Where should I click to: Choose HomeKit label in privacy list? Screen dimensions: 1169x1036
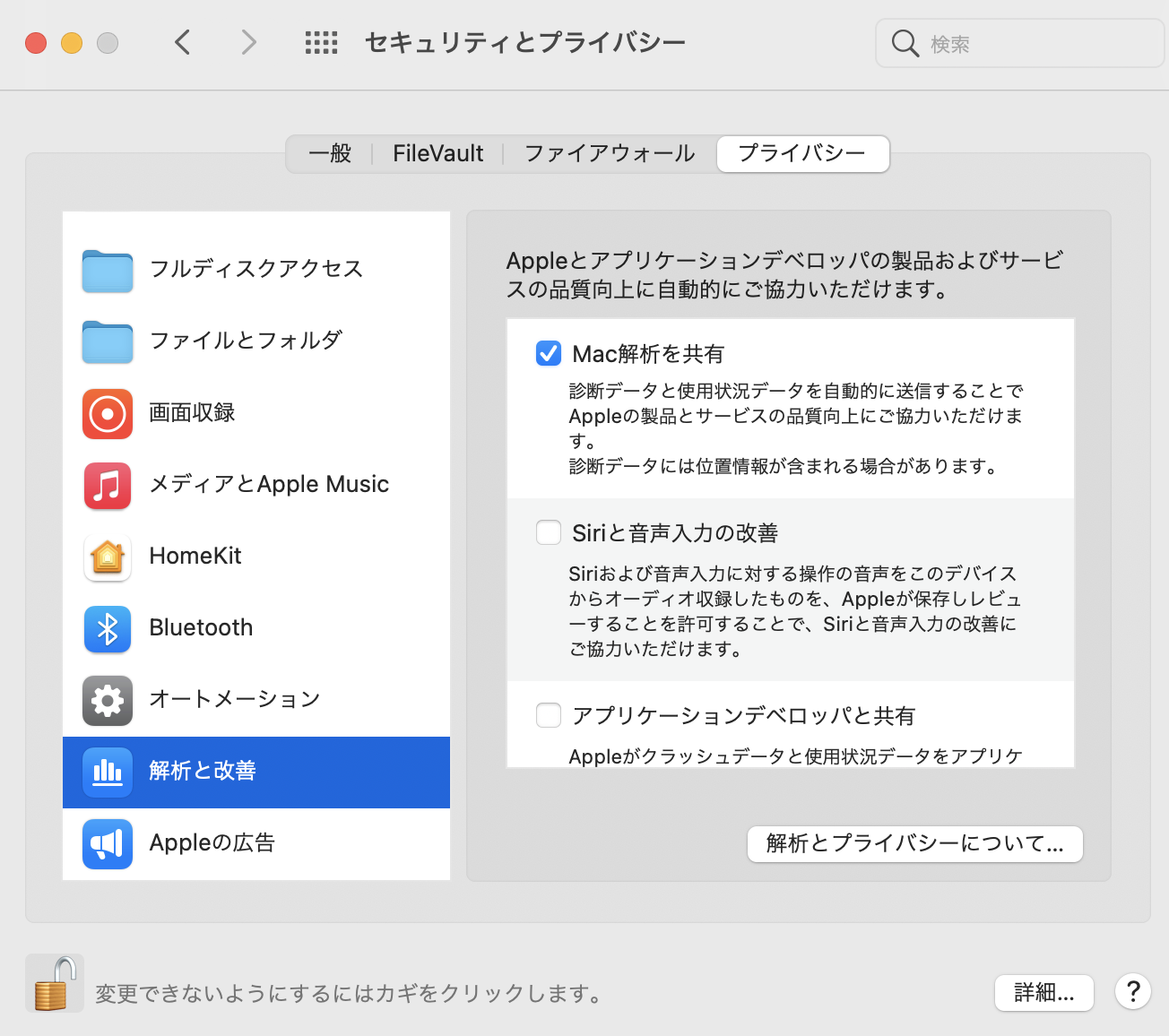point(195,556)
